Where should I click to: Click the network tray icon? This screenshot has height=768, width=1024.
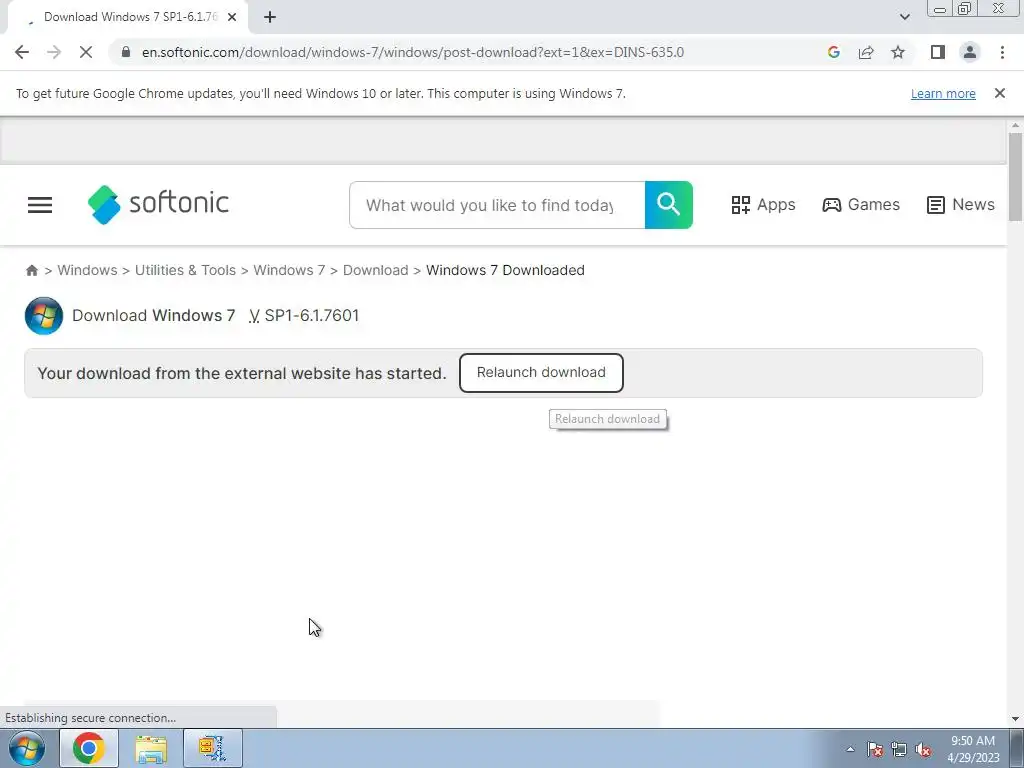899,749
